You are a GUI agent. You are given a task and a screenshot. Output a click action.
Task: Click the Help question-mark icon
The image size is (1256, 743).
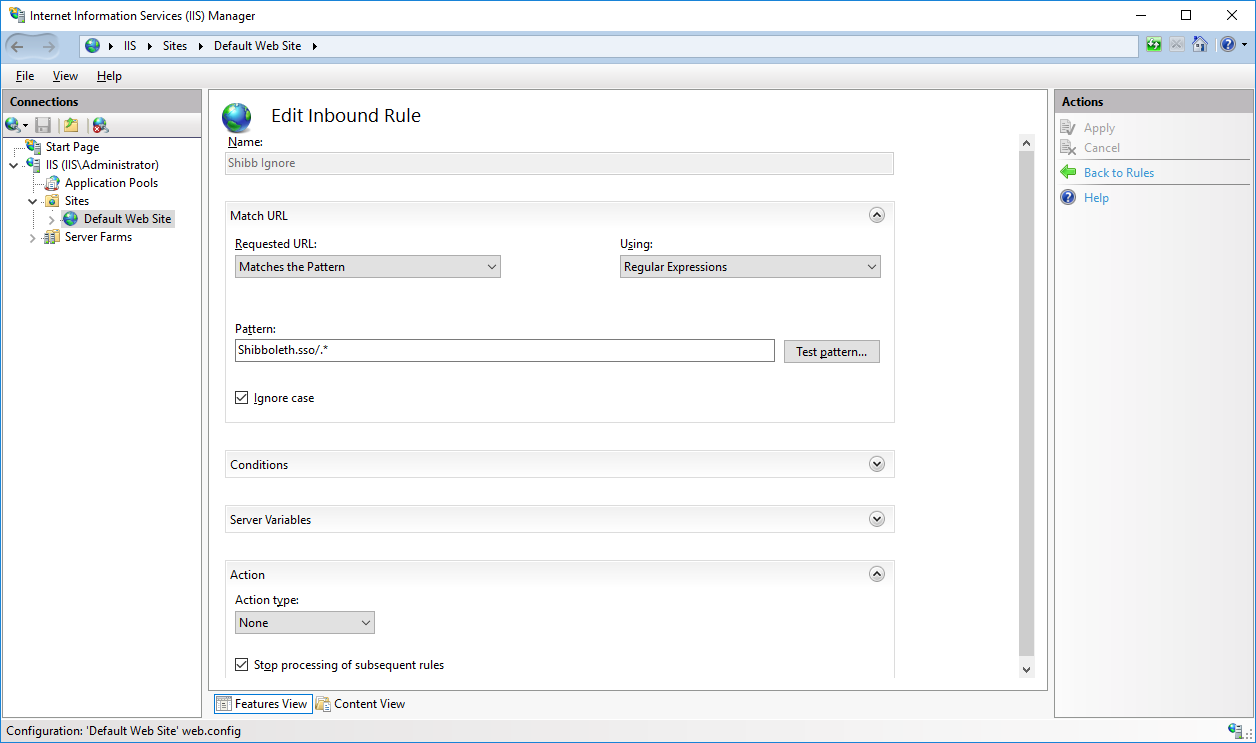(1227, 45)
